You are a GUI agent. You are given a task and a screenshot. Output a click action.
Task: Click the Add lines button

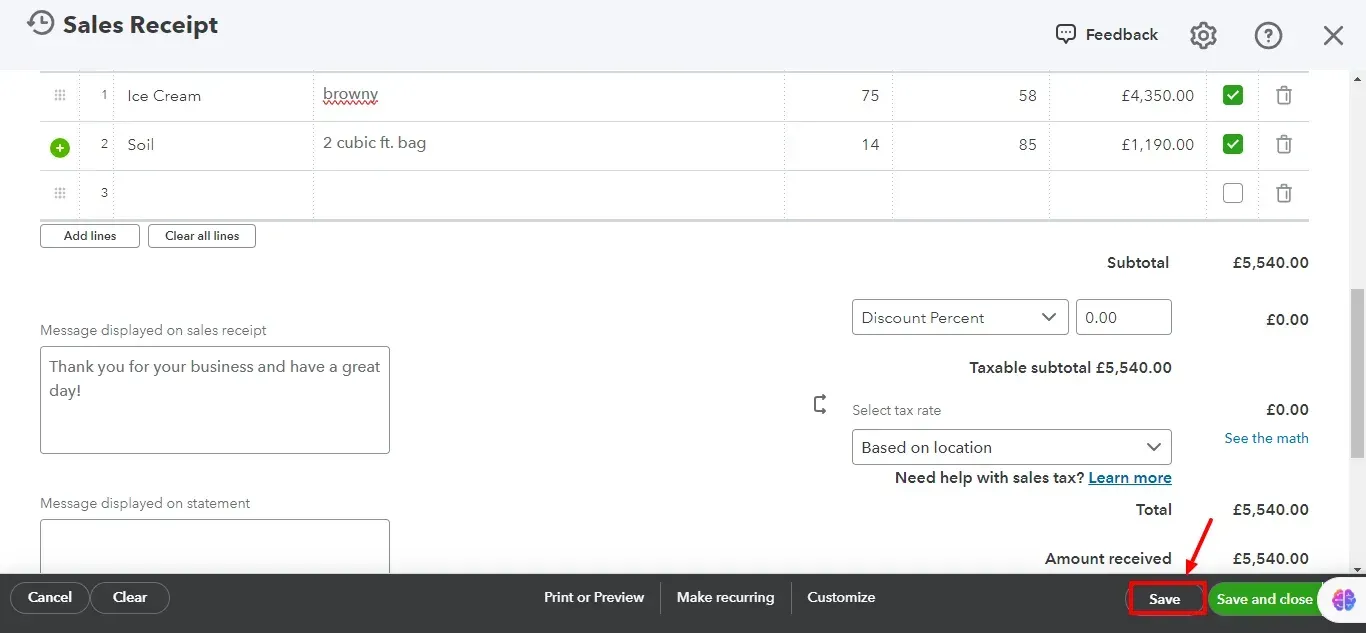(x=89, y=235)
